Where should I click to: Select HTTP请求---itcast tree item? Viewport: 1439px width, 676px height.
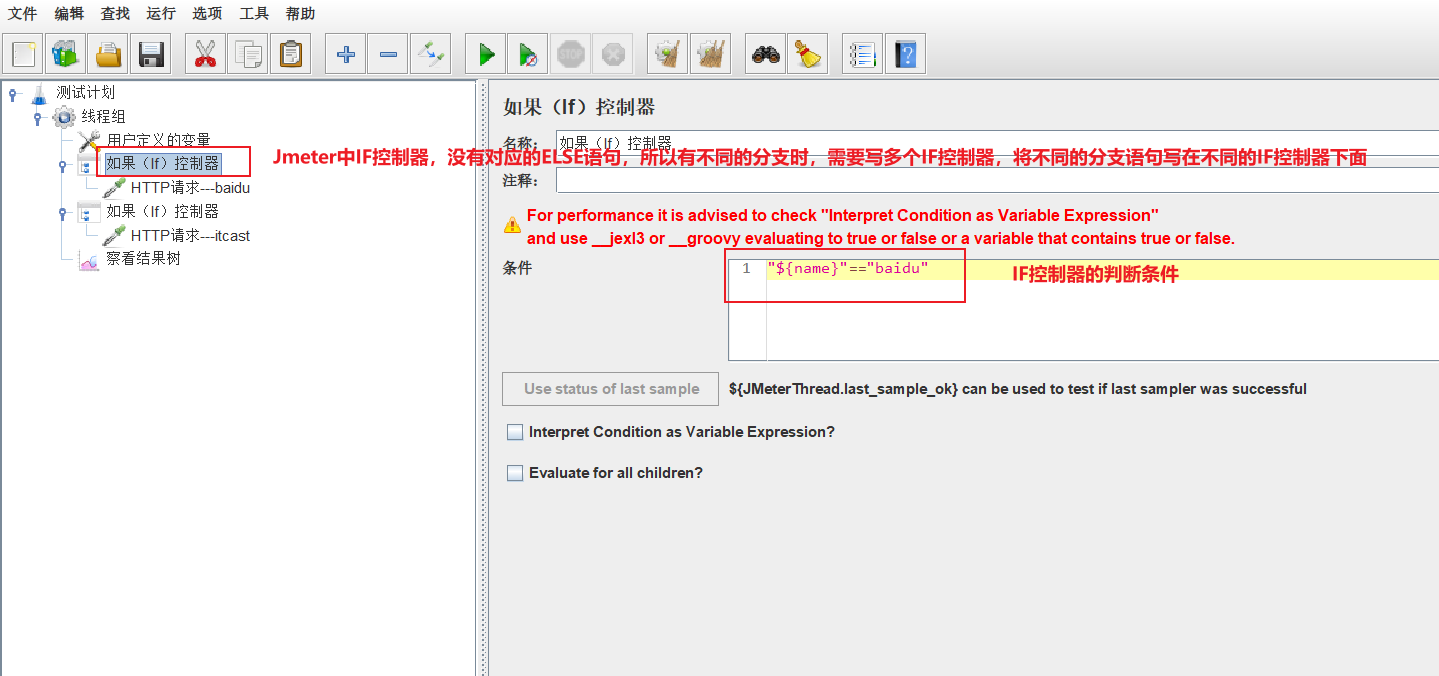pos(190,235)
